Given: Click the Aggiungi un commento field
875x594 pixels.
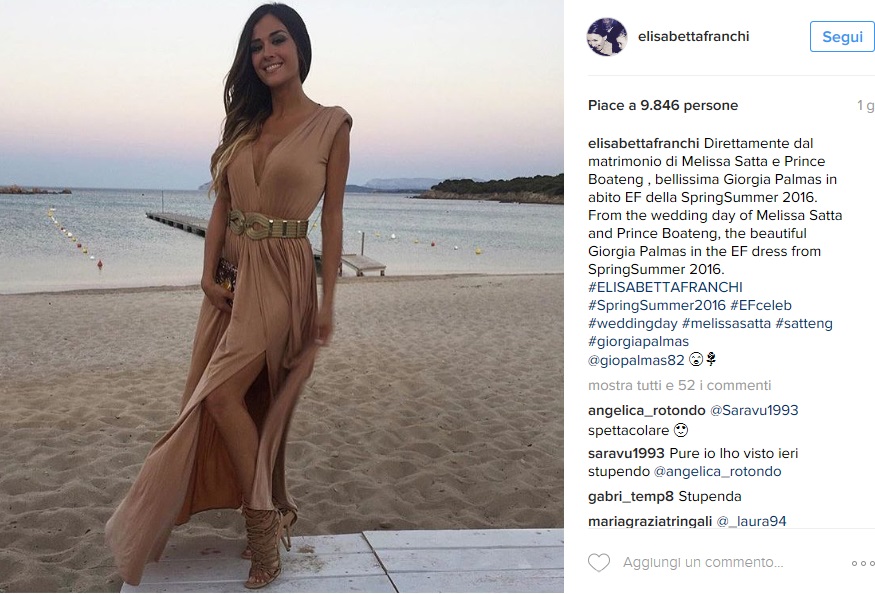Looking at the screenshot, I should pyautogui.click(x=703, y=562).
